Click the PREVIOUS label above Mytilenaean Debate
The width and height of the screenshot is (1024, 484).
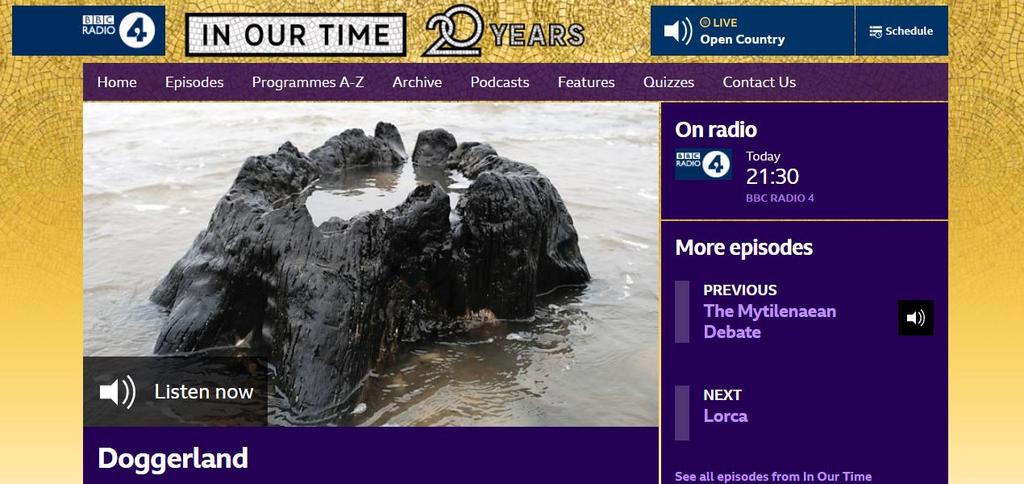[x=740, y=290]
